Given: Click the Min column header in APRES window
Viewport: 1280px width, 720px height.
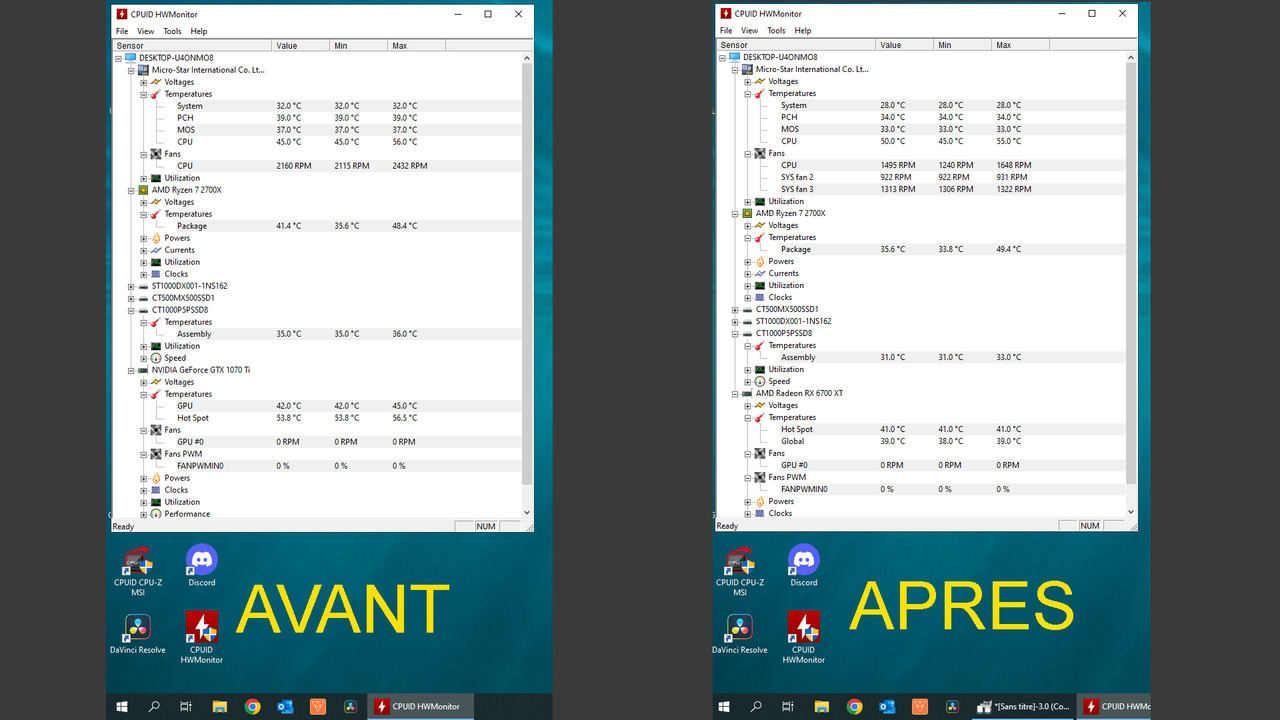Looking at the screenshot, I should 963,45.
